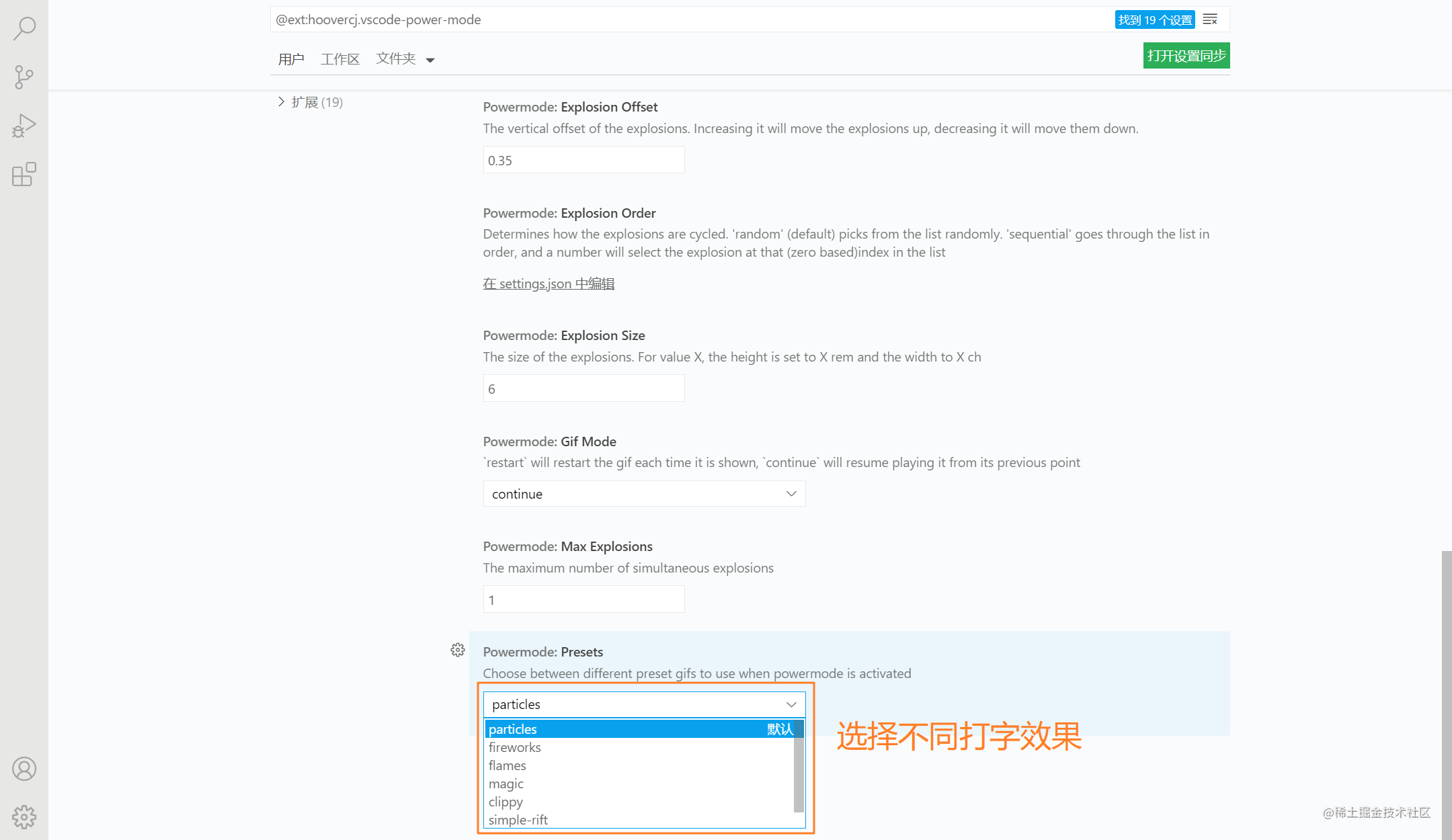Click the Presets settings gear icon

click(x=457, y=650)
